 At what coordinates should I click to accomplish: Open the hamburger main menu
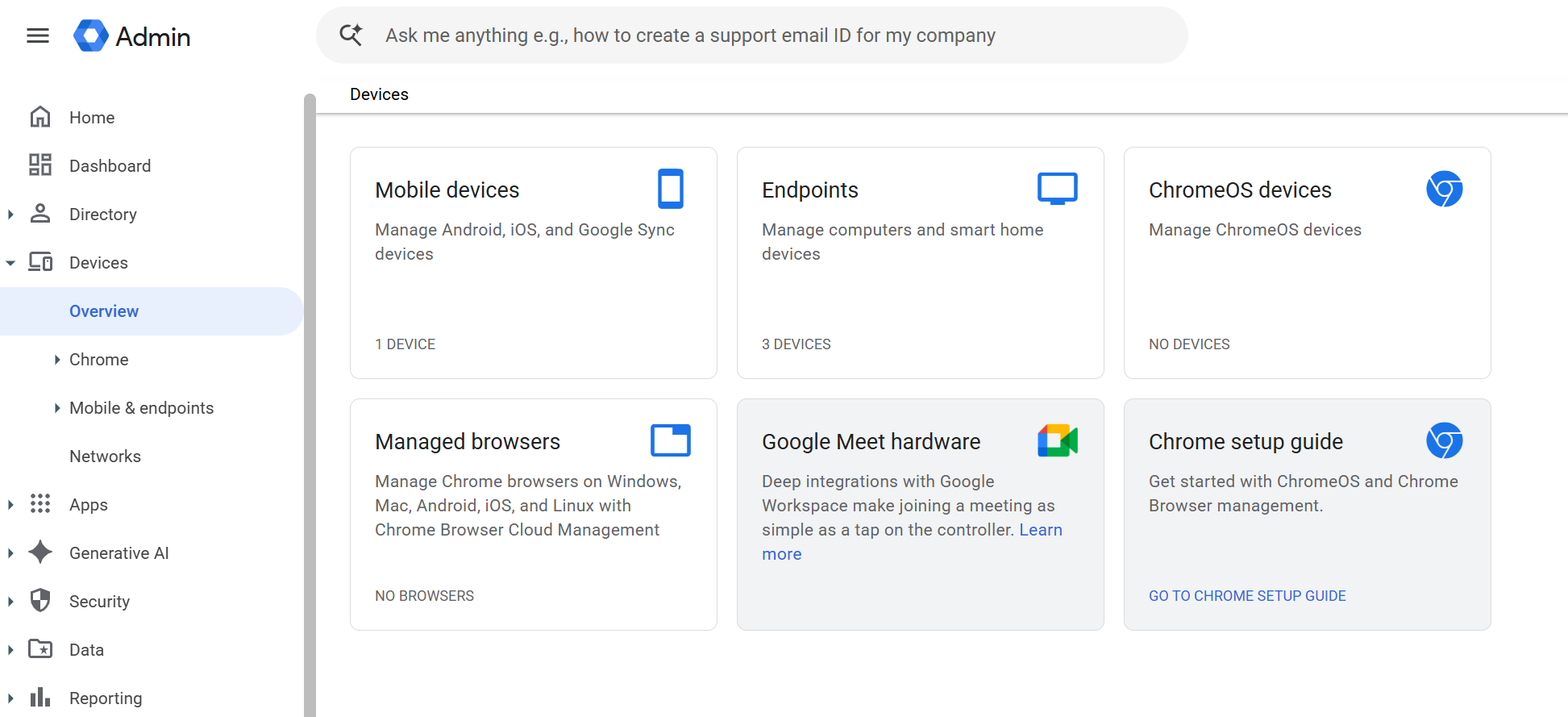point(38,35)
